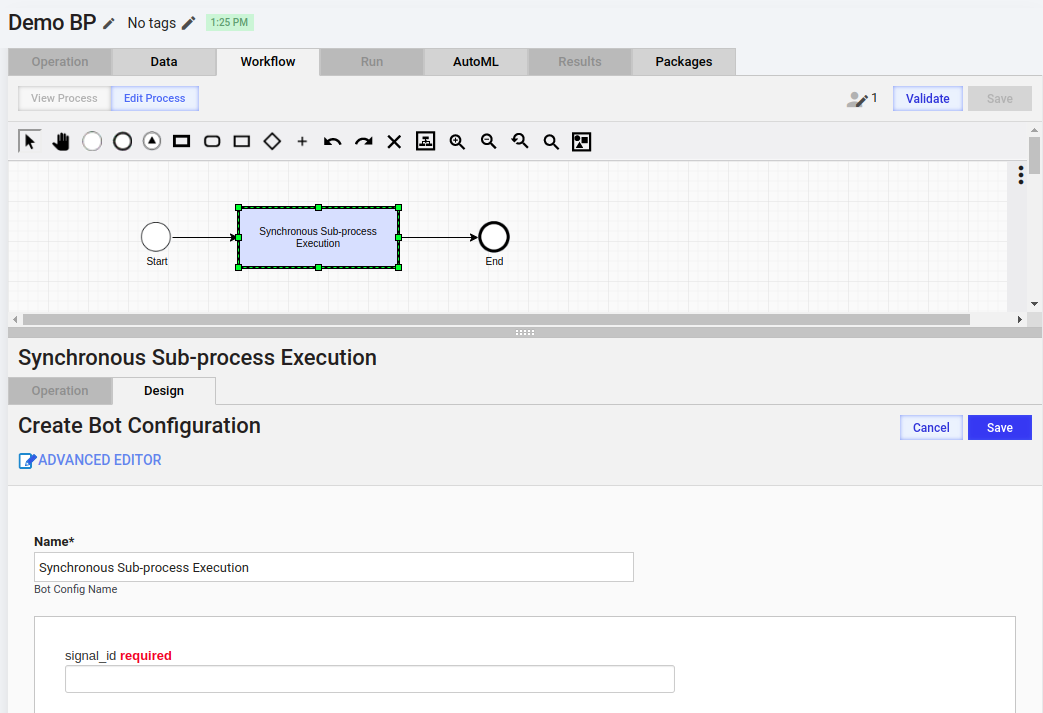Select the Synchronous Sub-process Execution node

pyautogui.click(x=318, y=237)
